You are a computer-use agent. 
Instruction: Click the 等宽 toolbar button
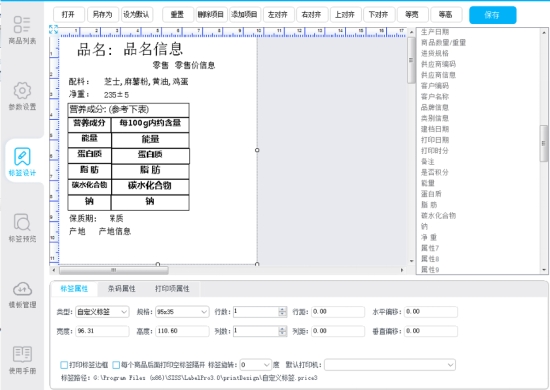pos(412,14)
